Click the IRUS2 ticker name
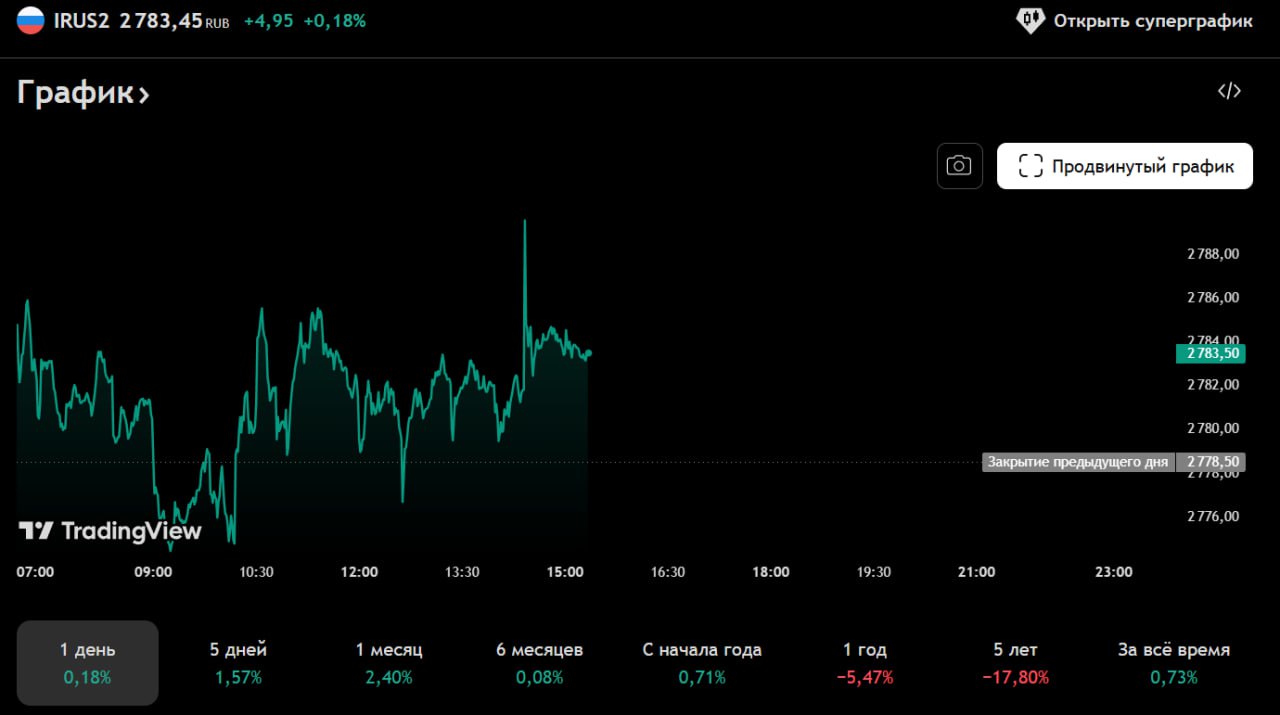Screen dimensions: 1280x715 81,20
